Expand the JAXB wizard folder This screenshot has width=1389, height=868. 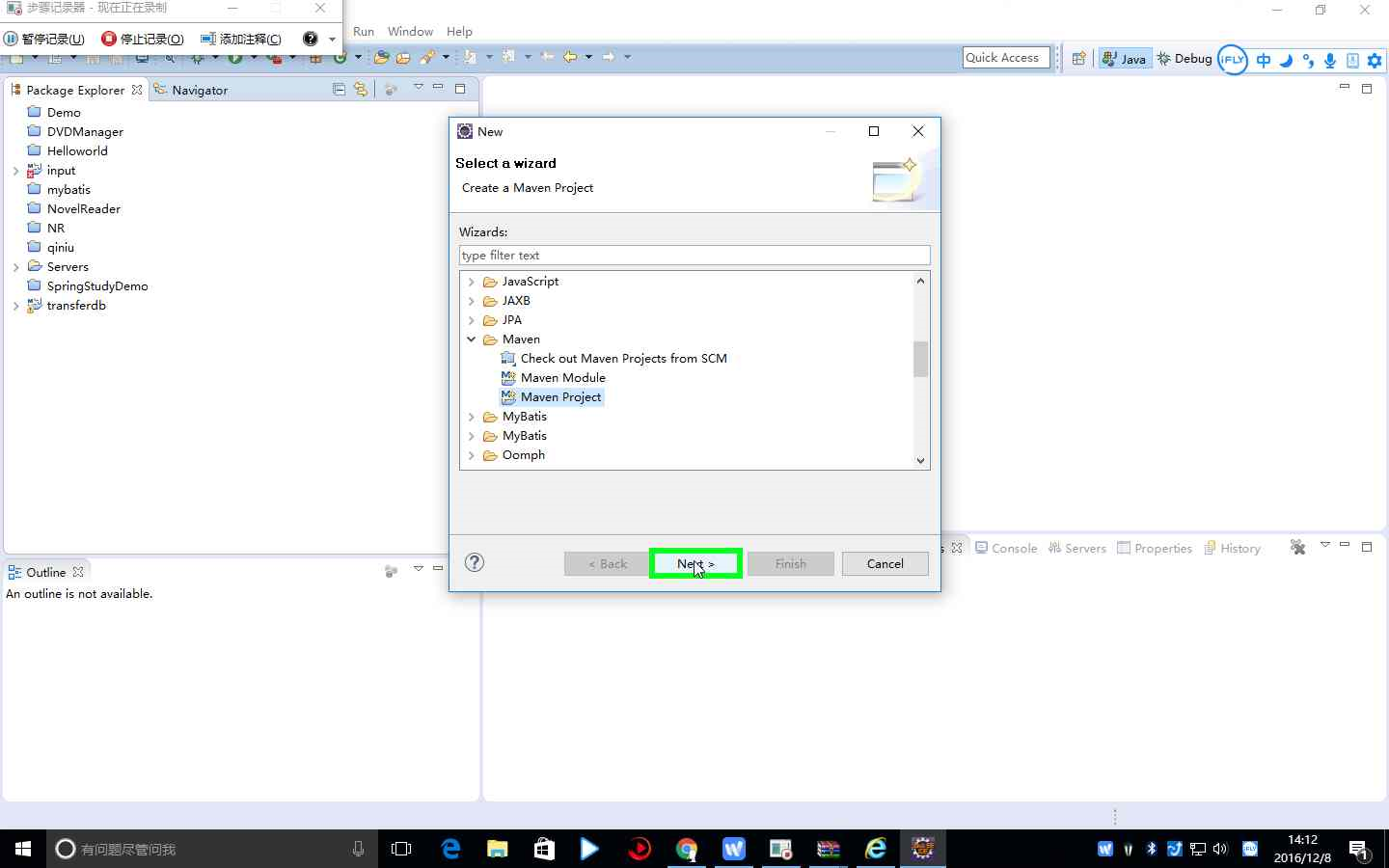(471, 301)
